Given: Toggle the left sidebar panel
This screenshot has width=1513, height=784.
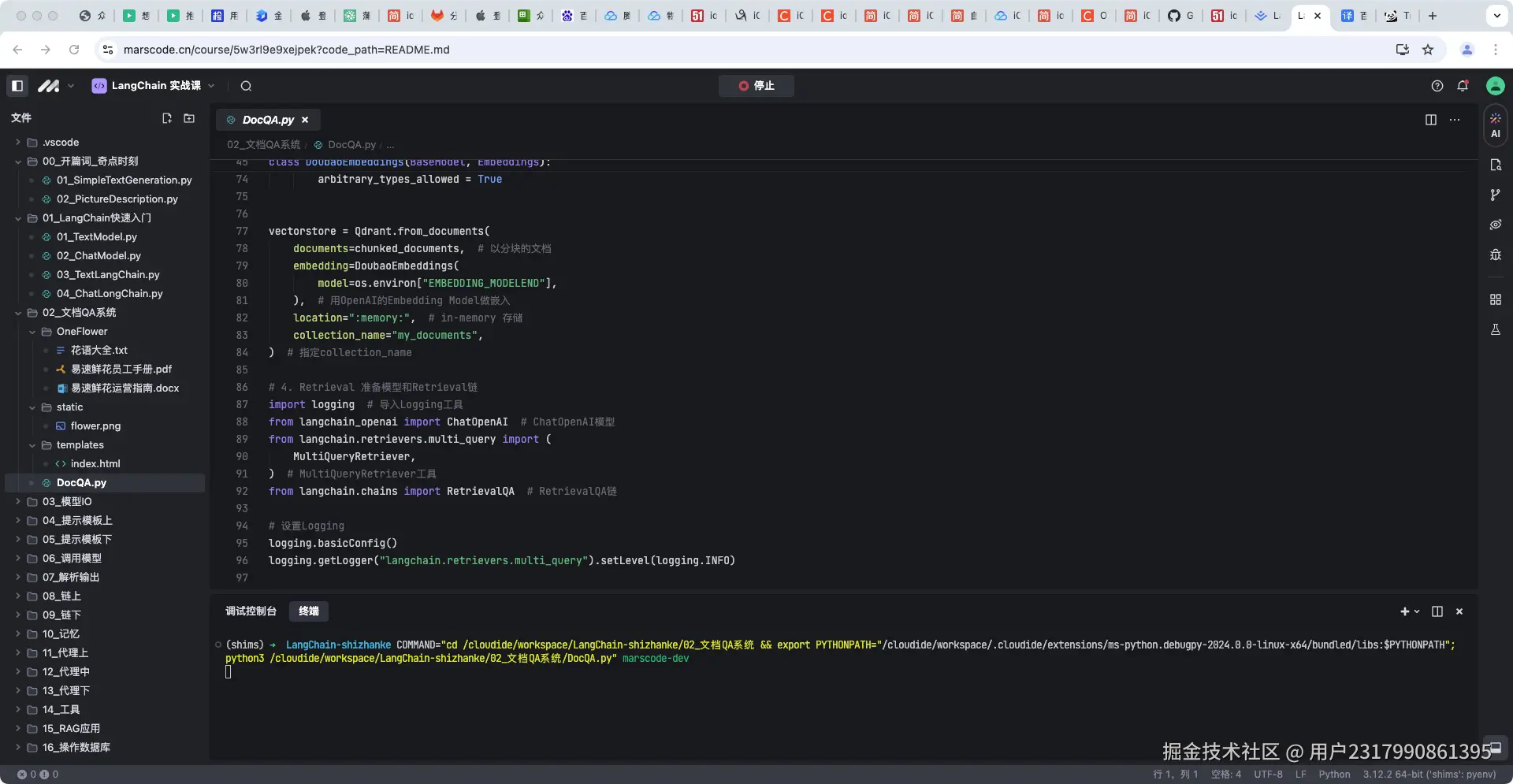Looking at the screenshot, I should pos(17,86).
